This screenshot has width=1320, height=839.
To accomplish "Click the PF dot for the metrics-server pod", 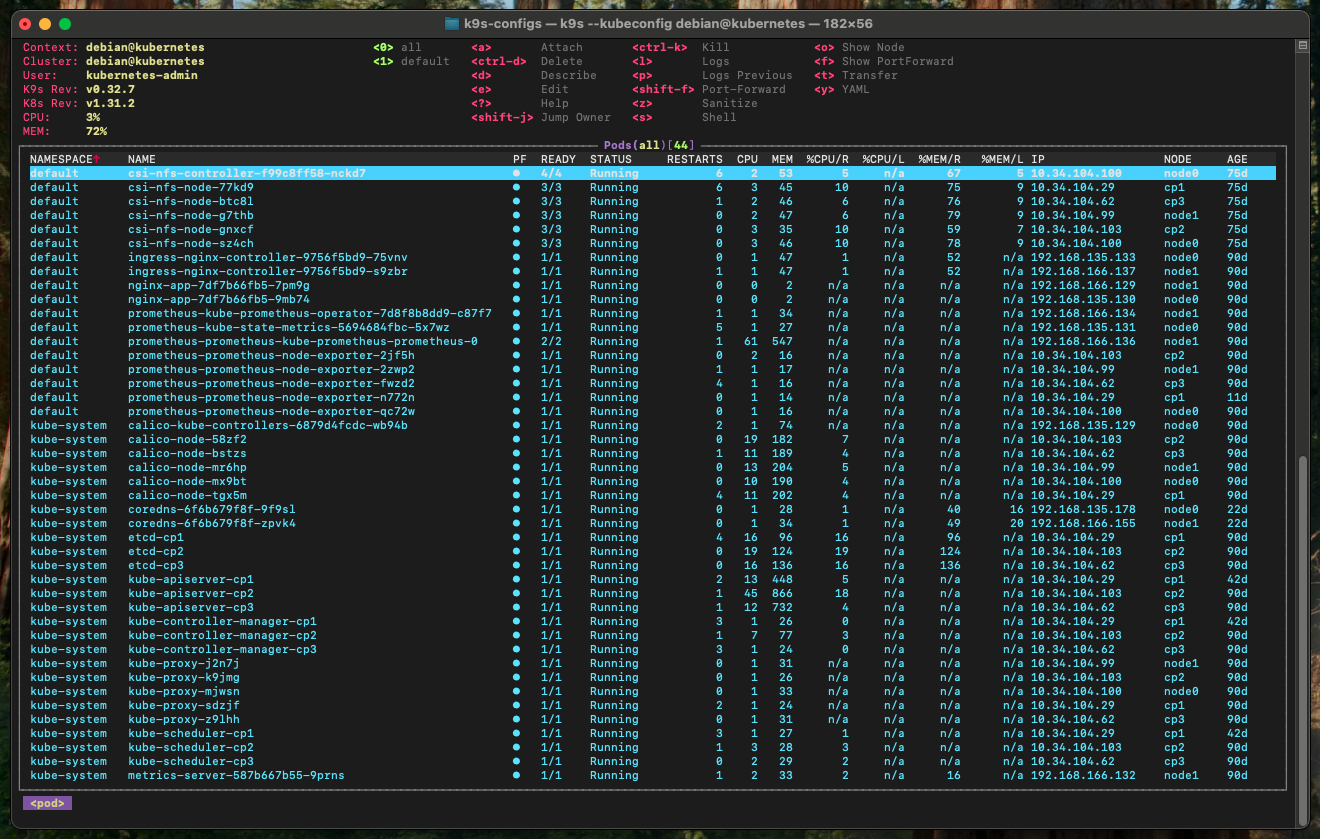I will click(x=517, y=775).
